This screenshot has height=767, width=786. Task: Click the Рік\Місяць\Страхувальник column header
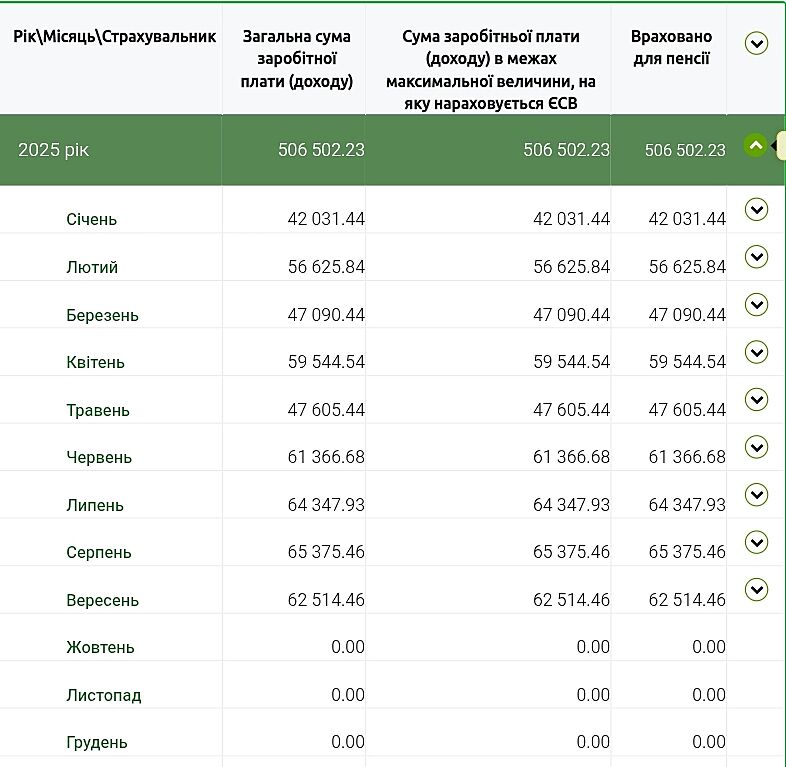[x=114, y=36]
